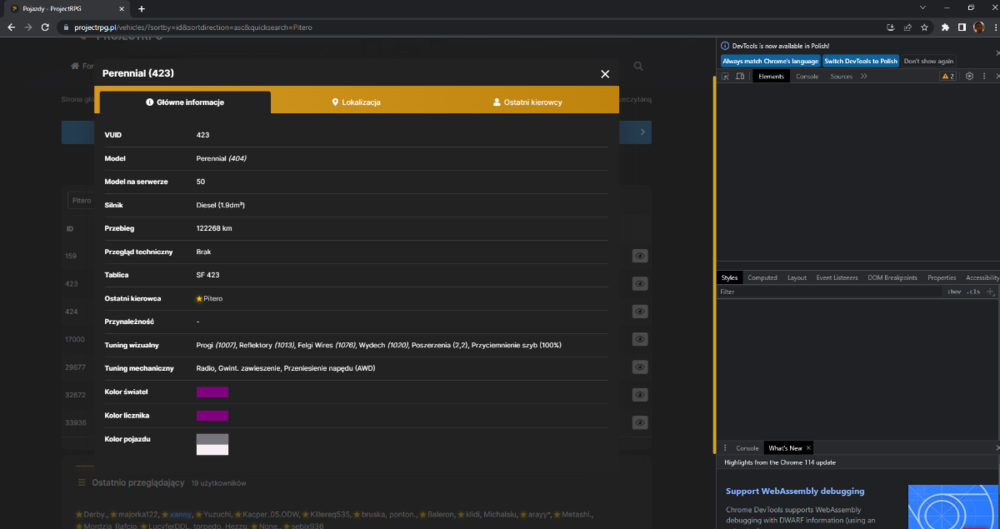Screen dimensions: 1000x529
Task: Show details via eye icon for 33936
Action: 640,422
